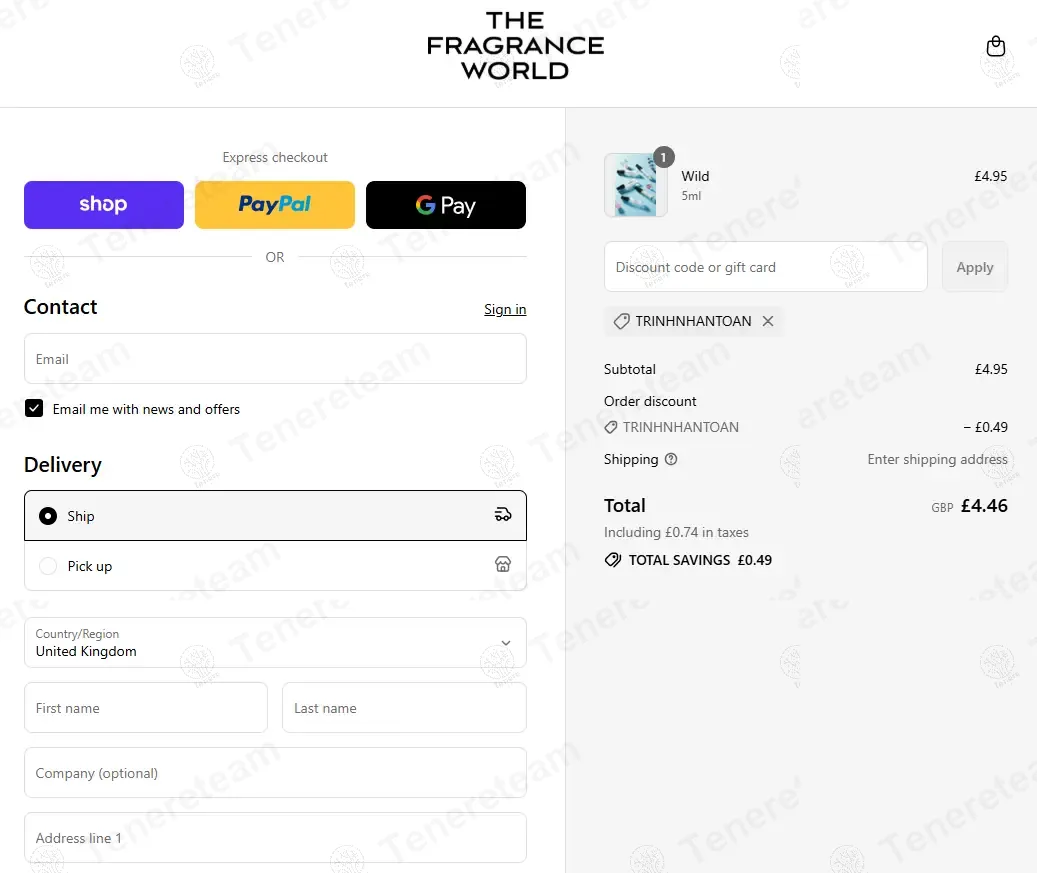Uncheck Email me with news and offers
Viewport: 1037px width, 873px height.
[34, 409]
